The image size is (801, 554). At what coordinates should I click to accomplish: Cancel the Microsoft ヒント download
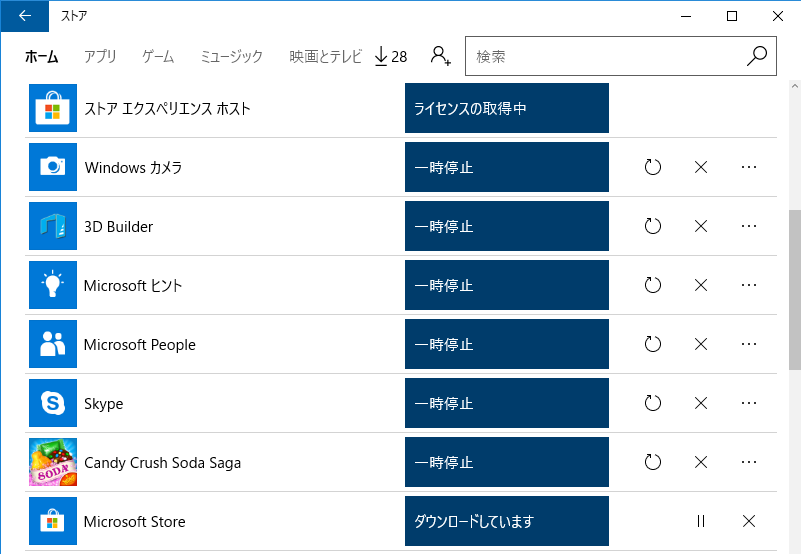[x=701, y=285]
